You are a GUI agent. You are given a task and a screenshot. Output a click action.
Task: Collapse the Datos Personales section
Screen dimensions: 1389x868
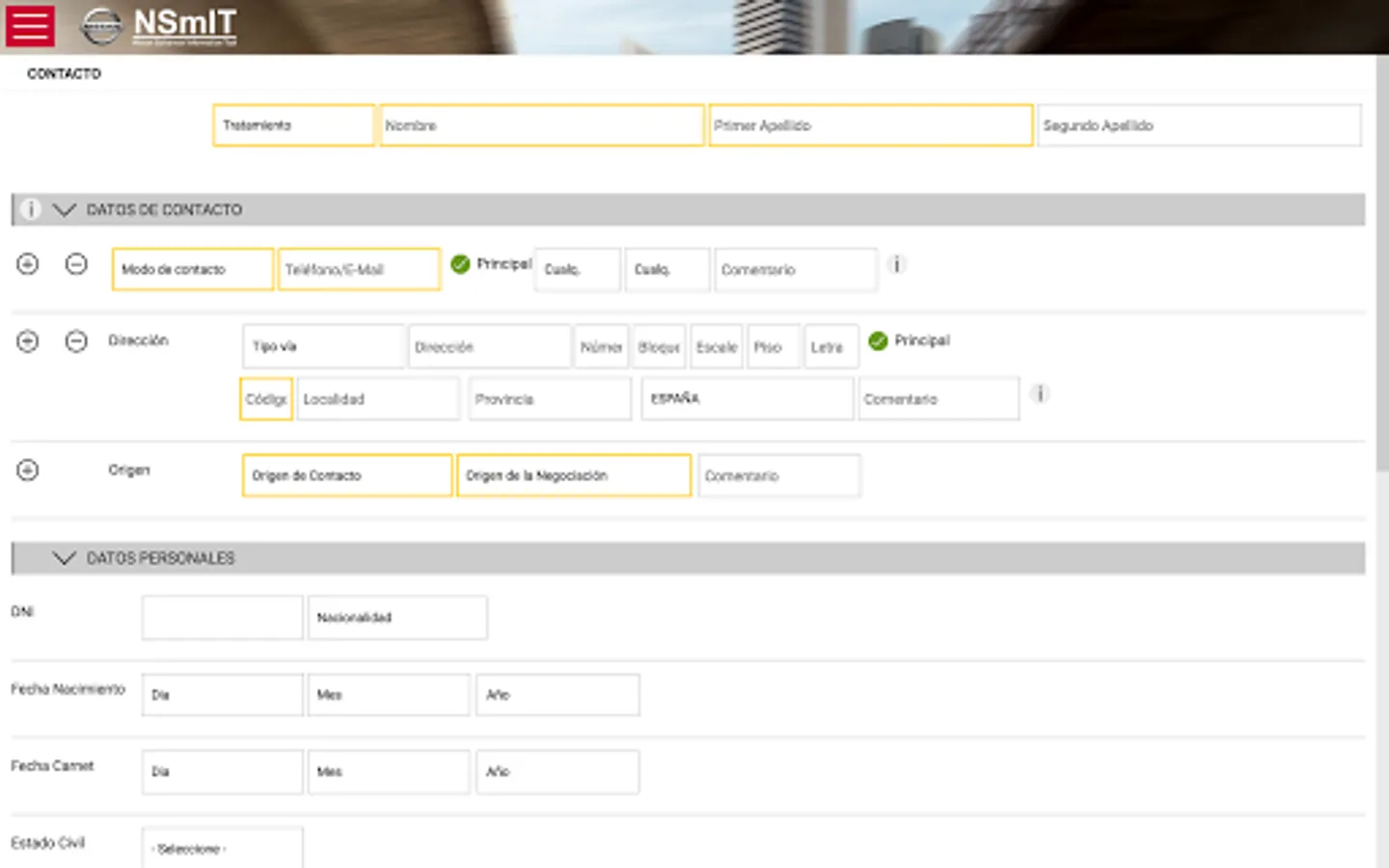(64, 558)
